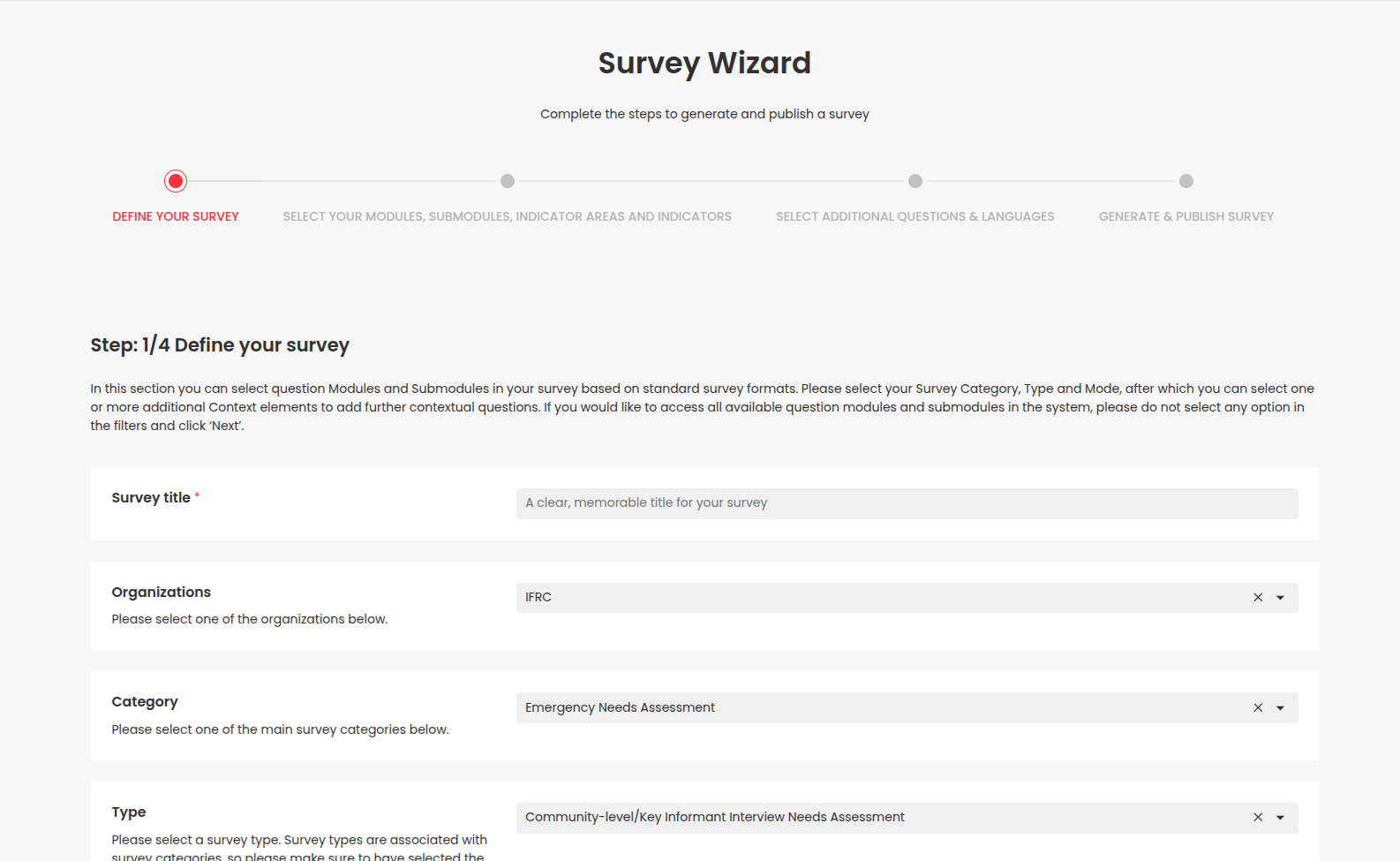The height and width of the screenshot is (861, 1400).
Task: Click SELECT ADDITIONAL QUESTIONS & LANGUAGES label
Action: click(915, 215)
